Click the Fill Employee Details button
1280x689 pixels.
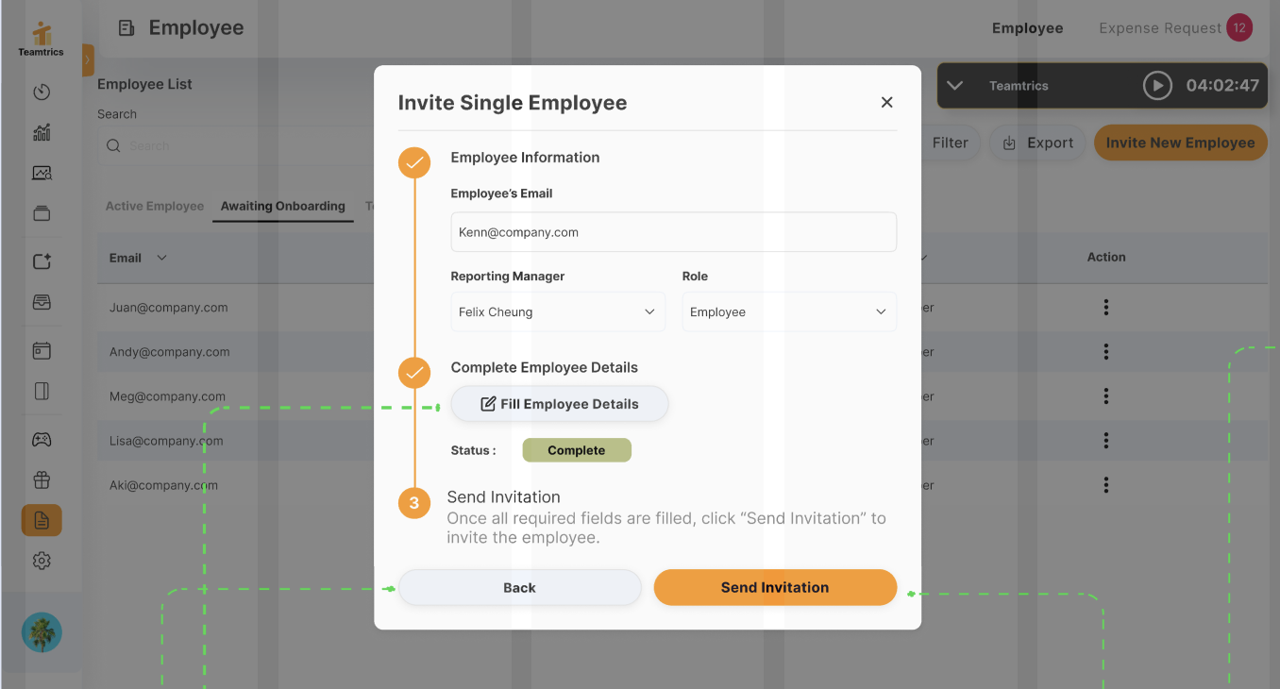tap(559, 403)
